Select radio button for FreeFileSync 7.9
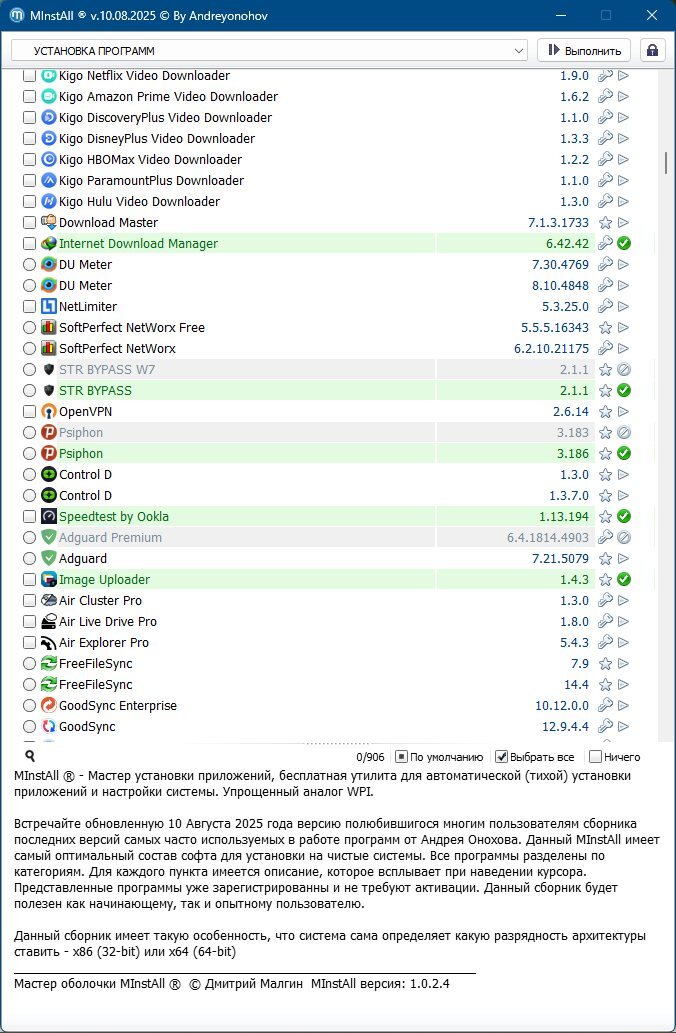The width and height of the screenshot is (676, 1033). coord(29,664)
